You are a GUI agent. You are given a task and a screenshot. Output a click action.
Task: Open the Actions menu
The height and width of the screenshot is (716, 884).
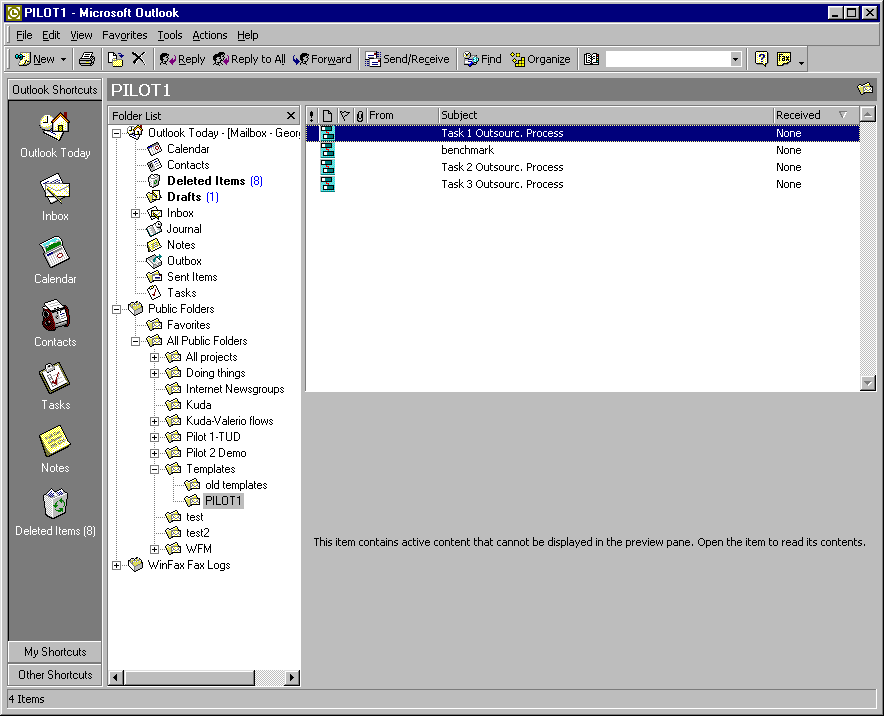click(x=210, y=35)
